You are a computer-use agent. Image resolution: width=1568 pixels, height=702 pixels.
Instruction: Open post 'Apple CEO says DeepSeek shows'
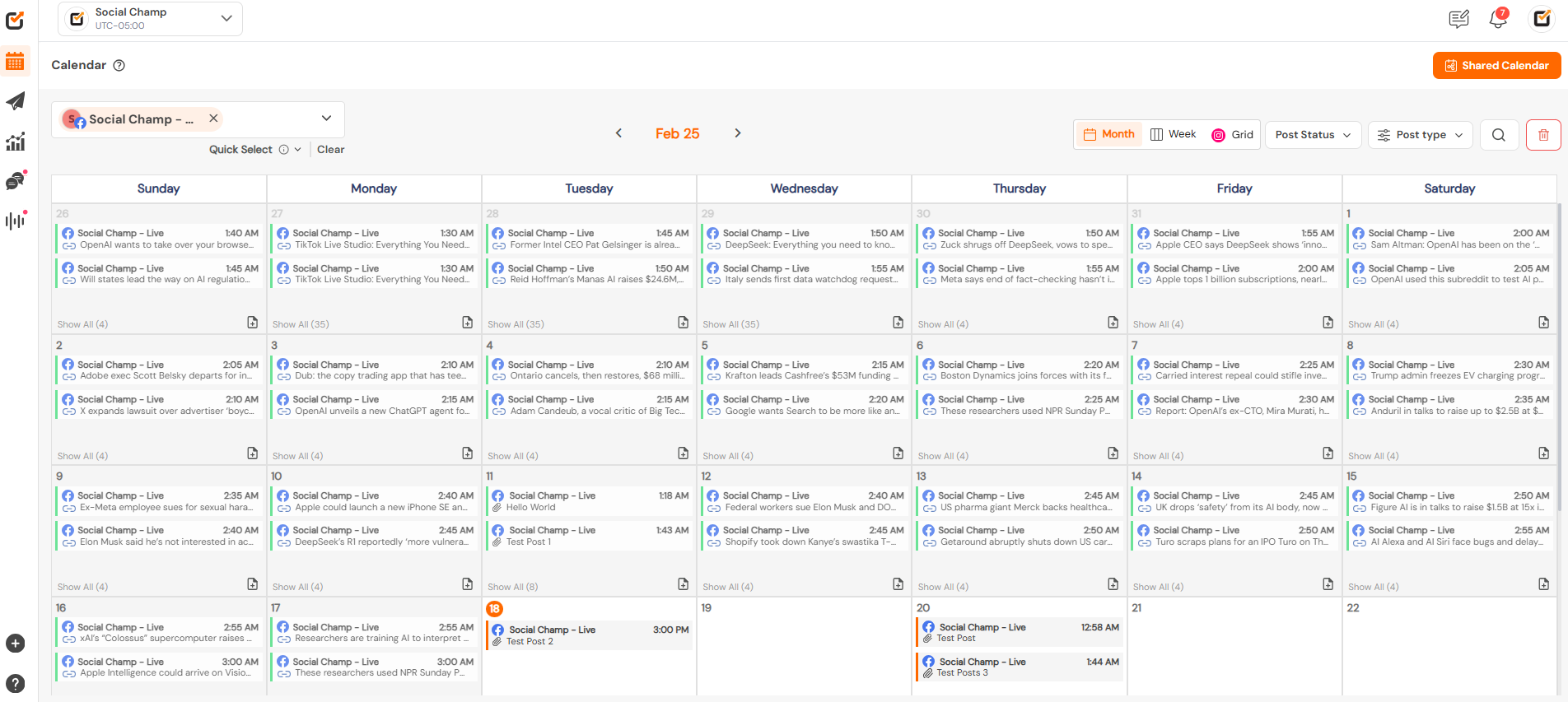click(1234, 239)
